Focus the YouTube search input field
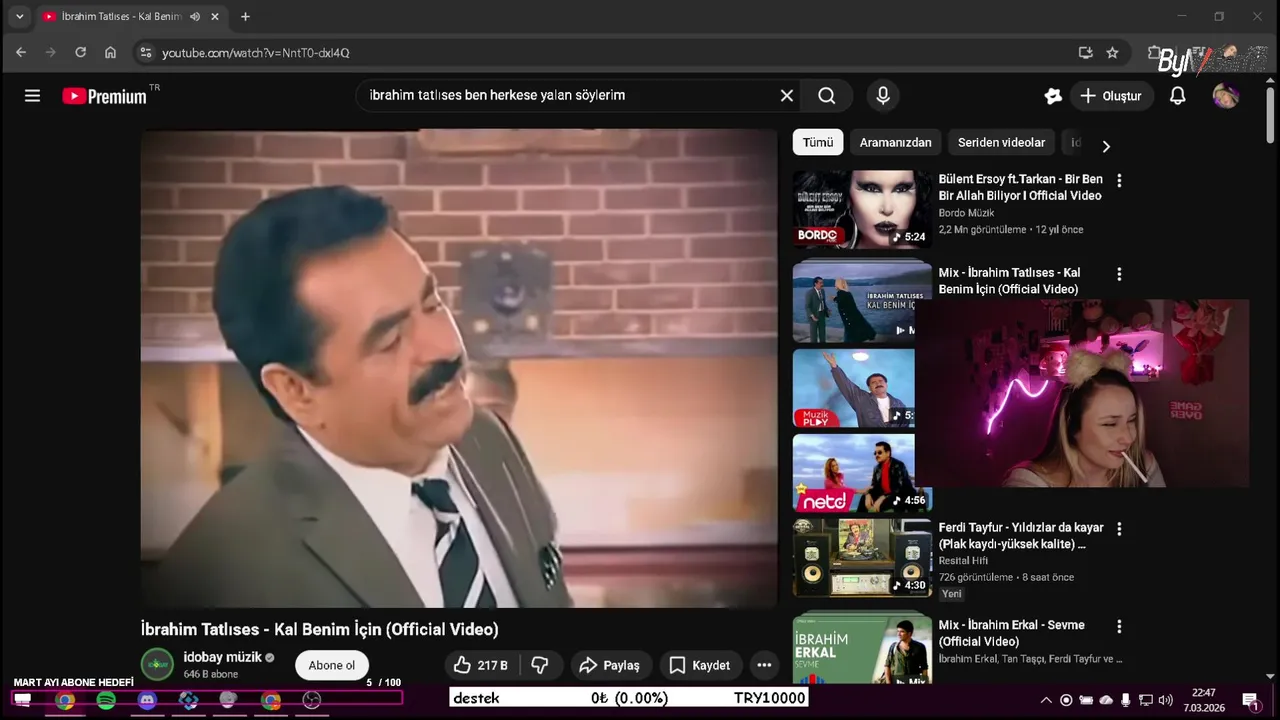The height and width of the screenshot is (720, 1280). pos(570,95)
